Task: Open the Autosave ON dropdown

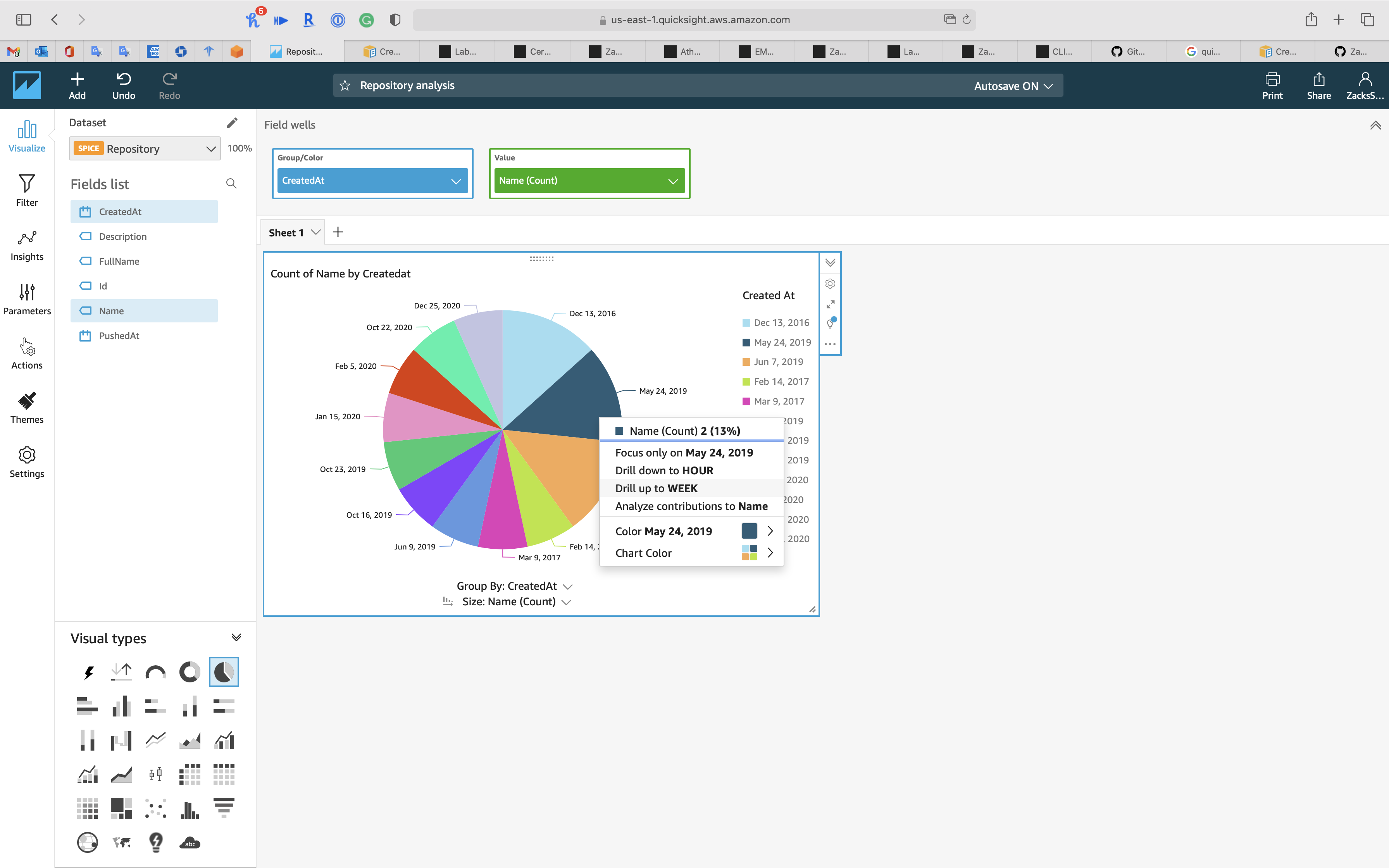Action: [1013, 86]
